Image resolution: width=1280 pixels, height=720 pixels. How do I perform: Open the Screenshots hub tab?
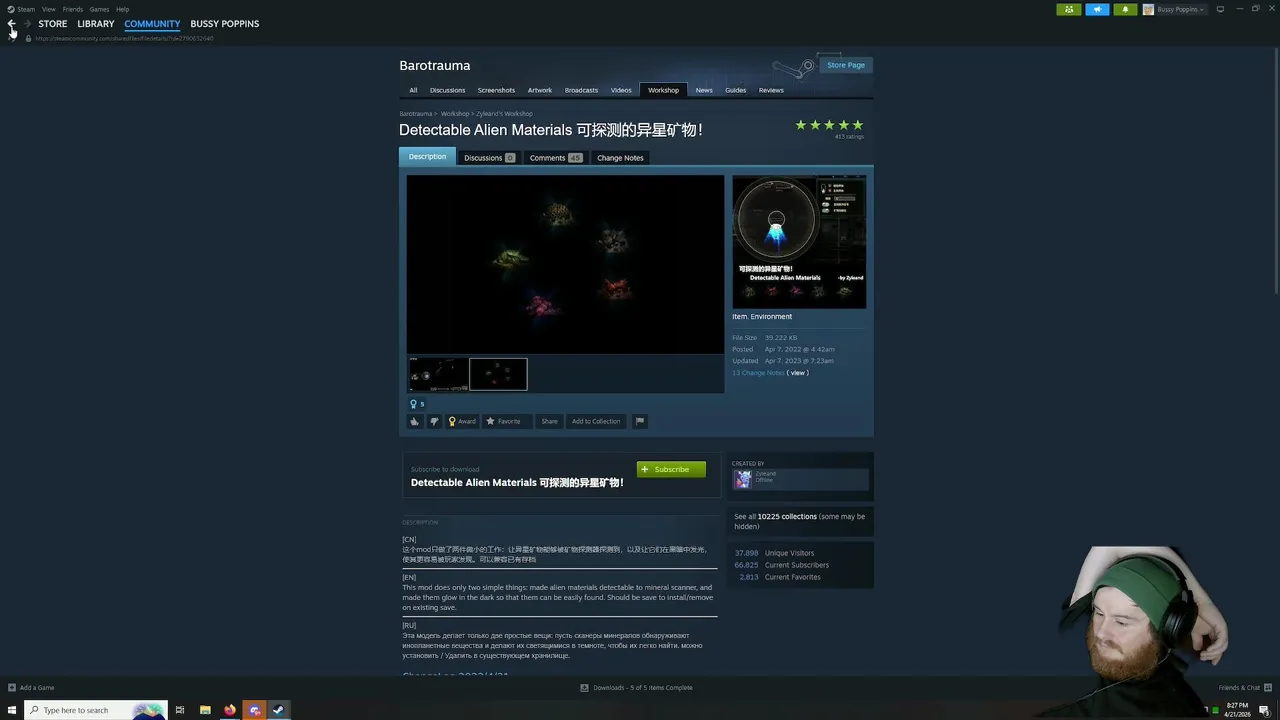(x=496, y=90)
